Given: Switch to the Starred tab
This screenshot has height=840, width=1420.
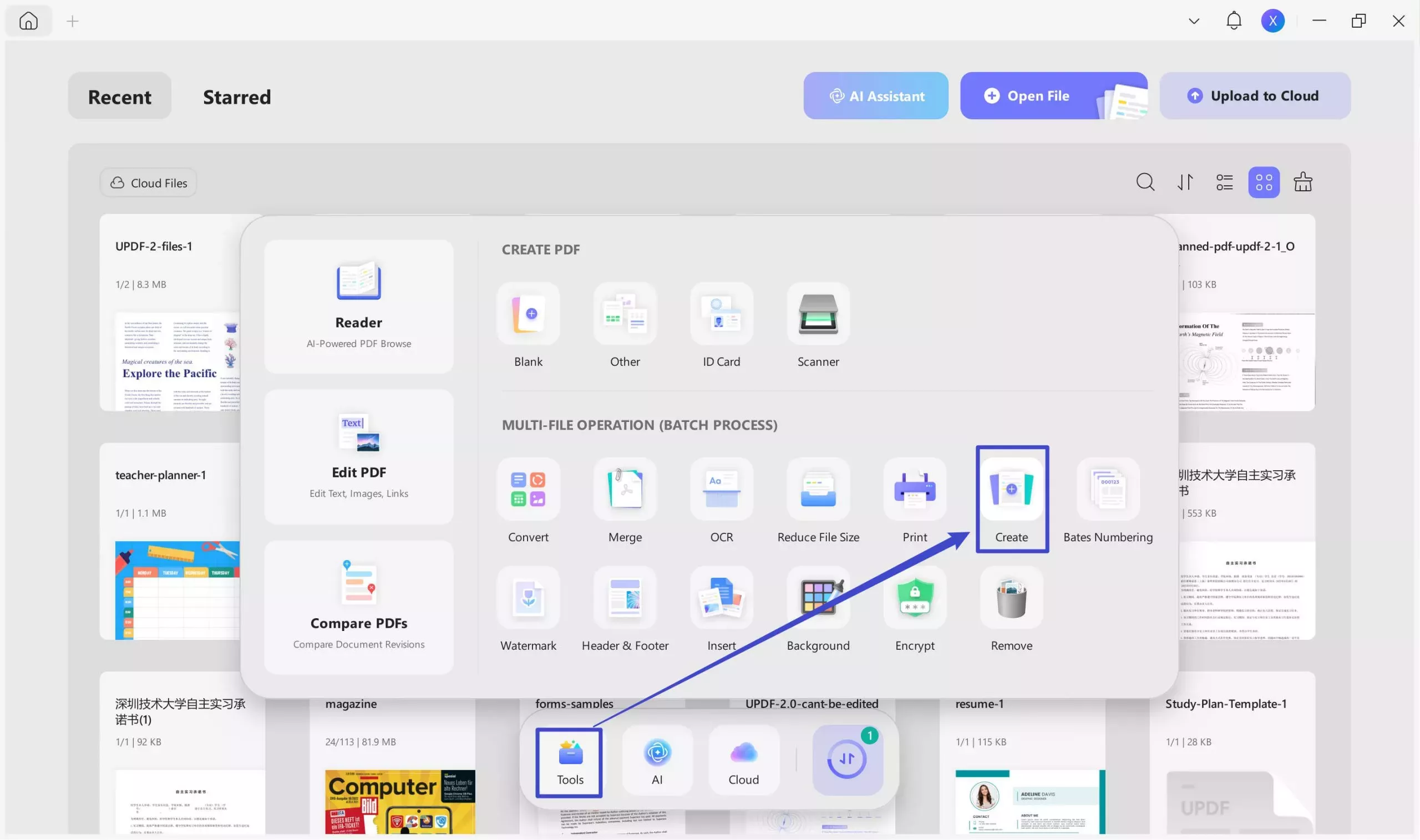Looking at the screenshot, I should click(x=237, y=97).
